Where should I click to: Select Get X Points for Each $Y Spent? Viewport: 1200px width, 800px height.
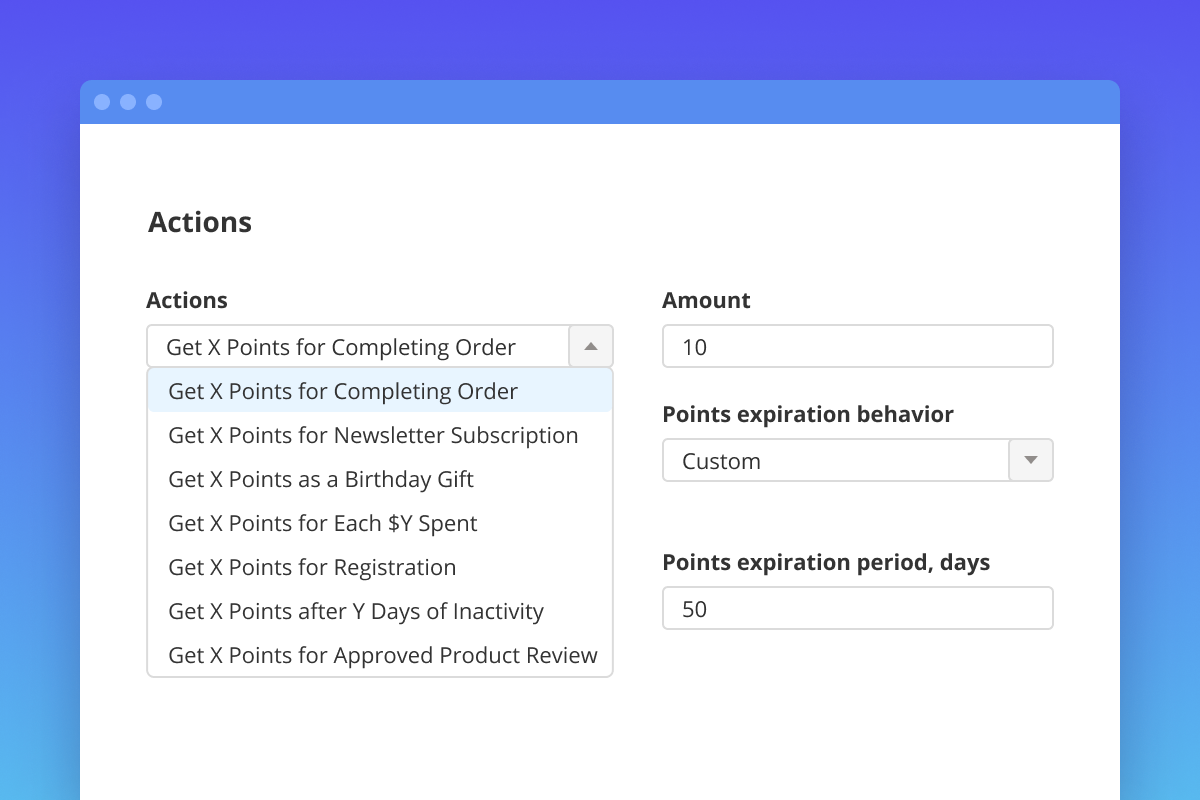pyautogui.click(x=323, y=523)
